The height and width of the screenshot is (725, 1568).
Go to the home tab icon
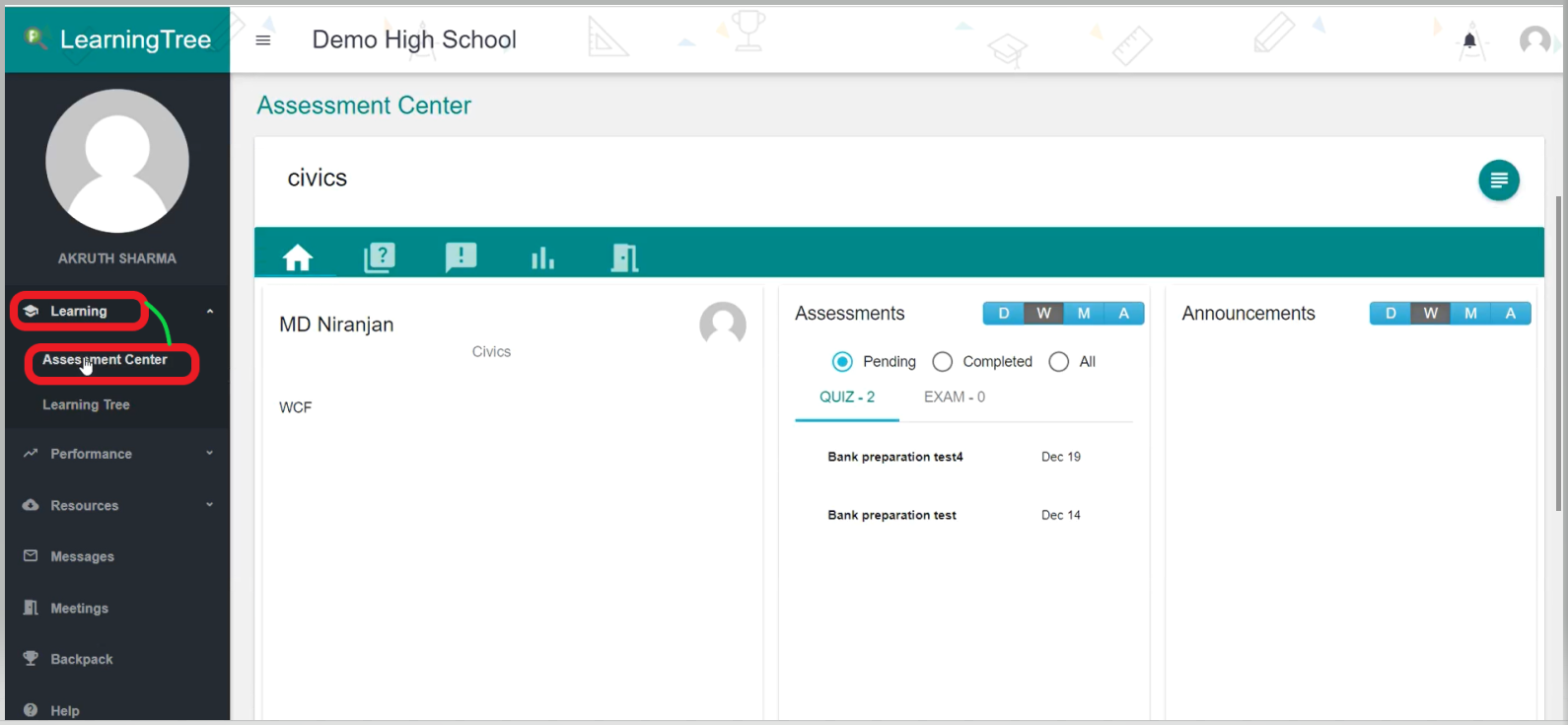click(x=297, y=257)
